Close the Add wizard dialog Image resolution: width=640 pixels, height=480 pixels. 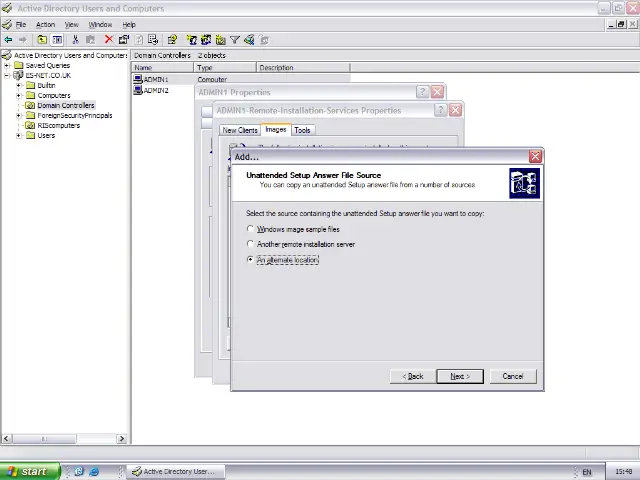tap(535, 156)
